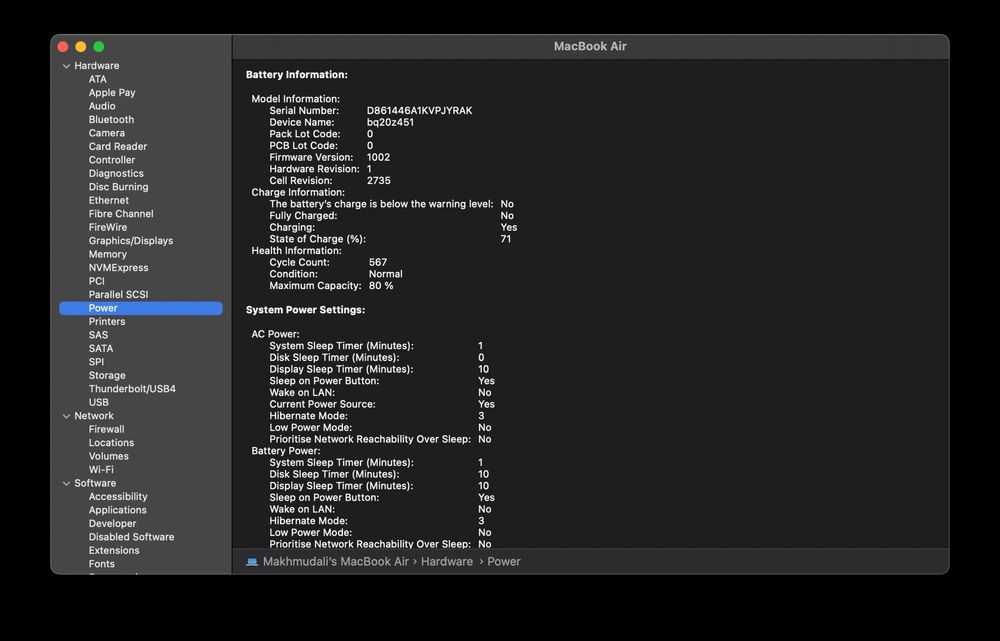The height and width of the screenshot is (641, 1000).
Task: Click the green full-screen window button
Action: [x=99, y=47]
